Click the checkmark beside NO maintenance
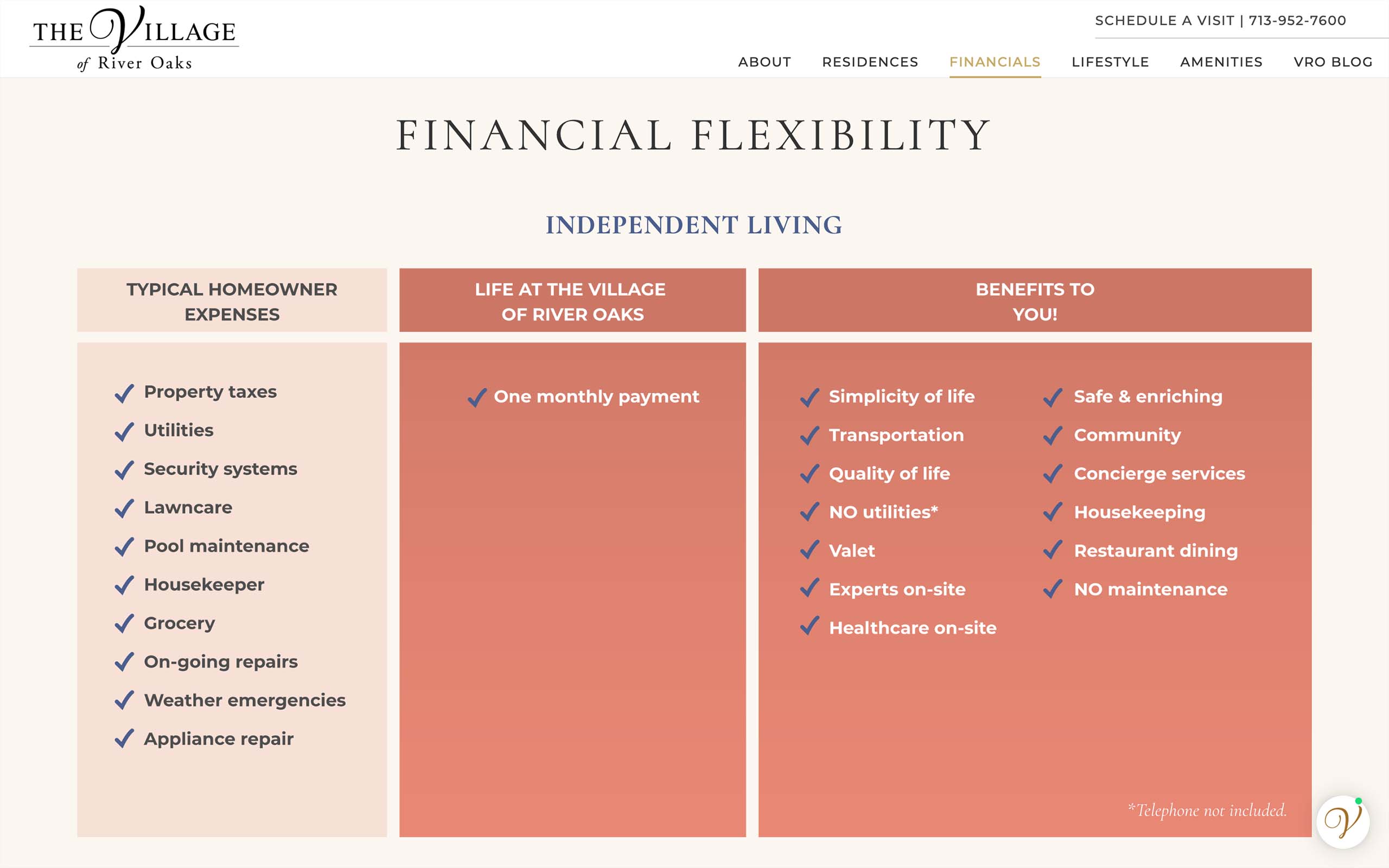Screen dimensions: 1389x868 pos(1053,589)
